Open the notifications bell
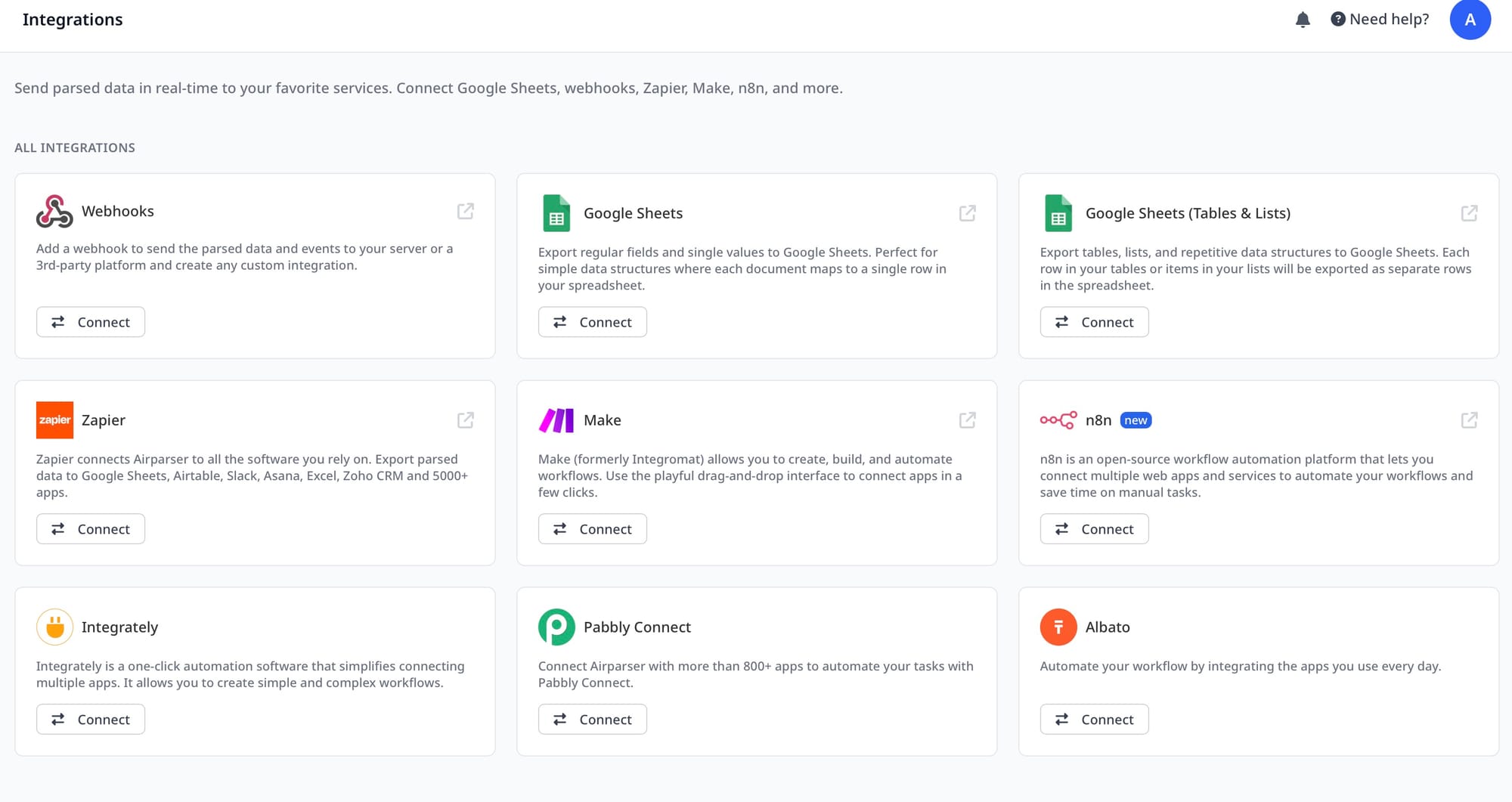This screenshot has width=1512, height=802. (1302, 20)
